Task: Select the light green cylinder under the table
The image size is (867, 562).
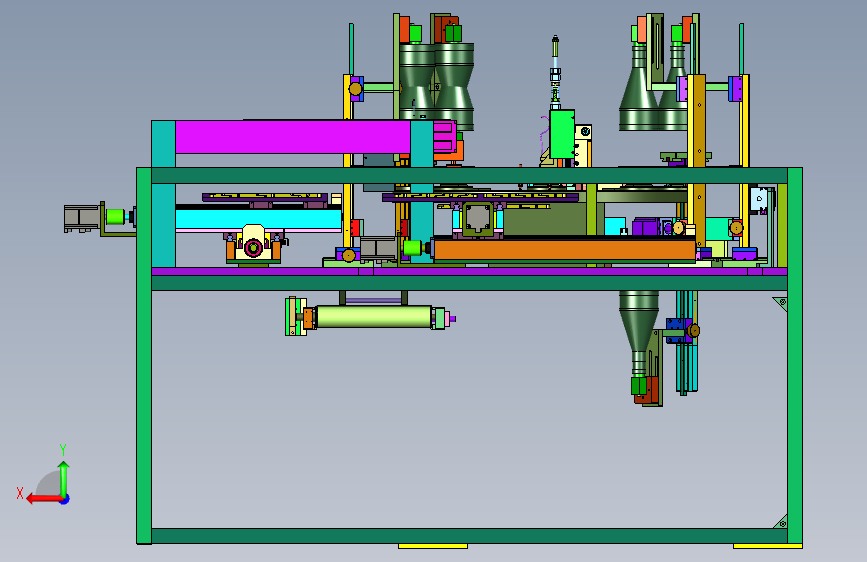Action: pyautogui.click(x=373, y=317)
